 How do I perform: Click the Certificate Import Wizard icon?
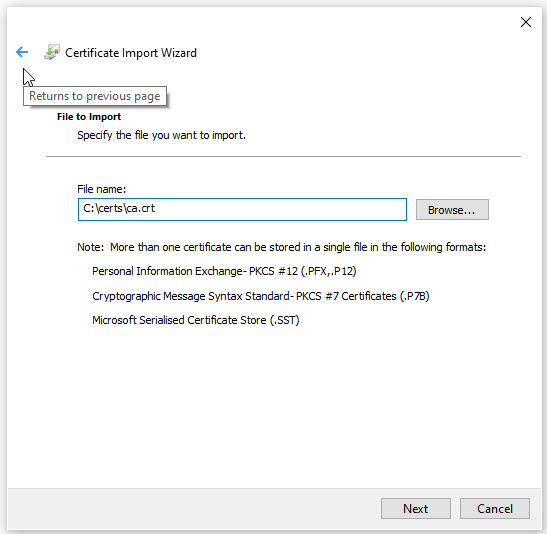(52, 52)
